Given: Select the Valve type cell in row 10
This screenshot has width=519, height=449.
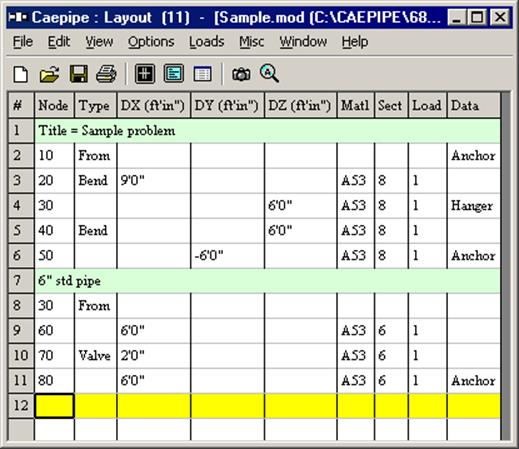Looking at the screenshot, I should 96,356.
